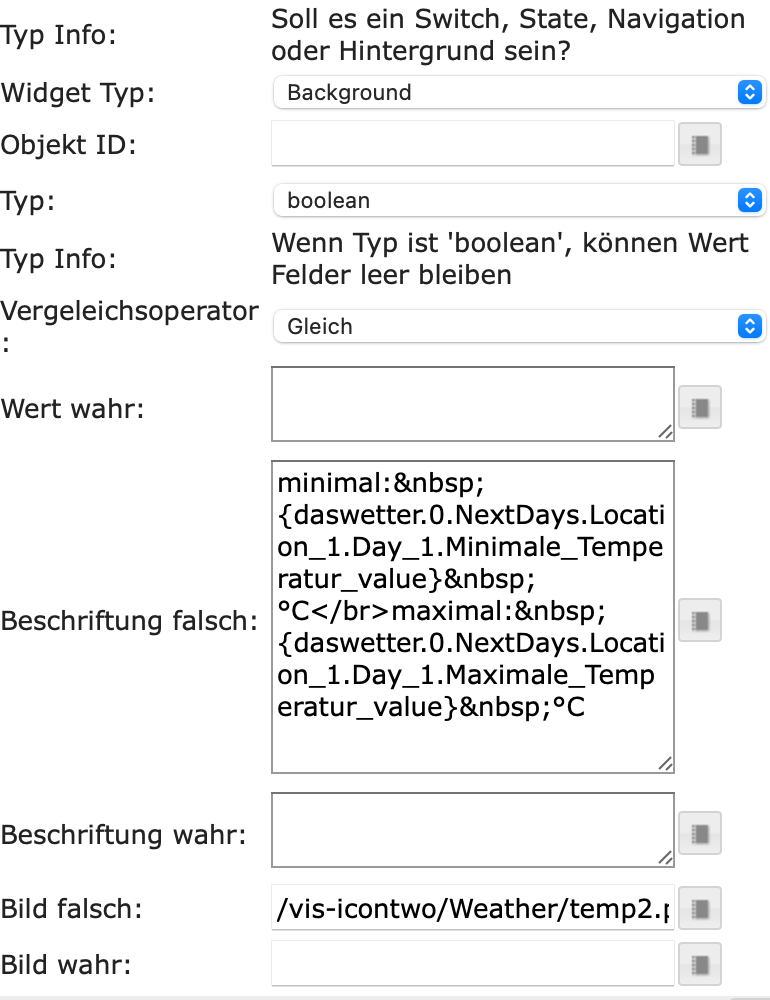Click the resize grip of Beschriftung falsch textarea
The width and height of the screenshot is (770, 1000).
click(665, 763)
